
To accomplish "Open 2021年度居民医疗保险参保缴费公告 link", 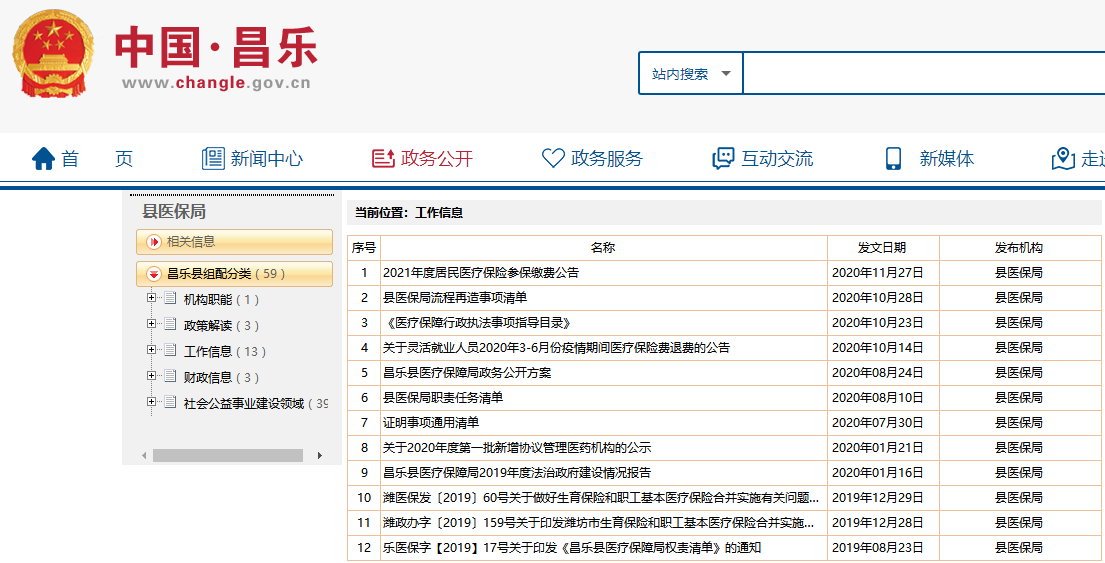I will 480,272.
